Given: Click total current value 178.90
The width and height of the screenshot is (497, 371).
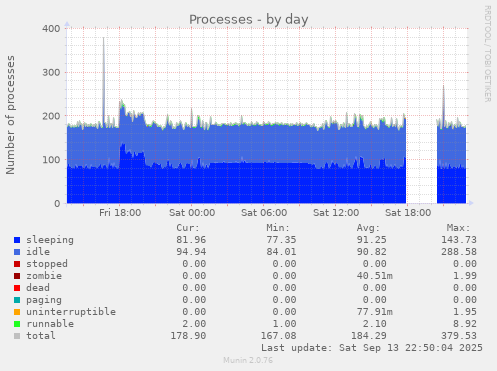Looking at the screenshot, I should pos(188,336).
